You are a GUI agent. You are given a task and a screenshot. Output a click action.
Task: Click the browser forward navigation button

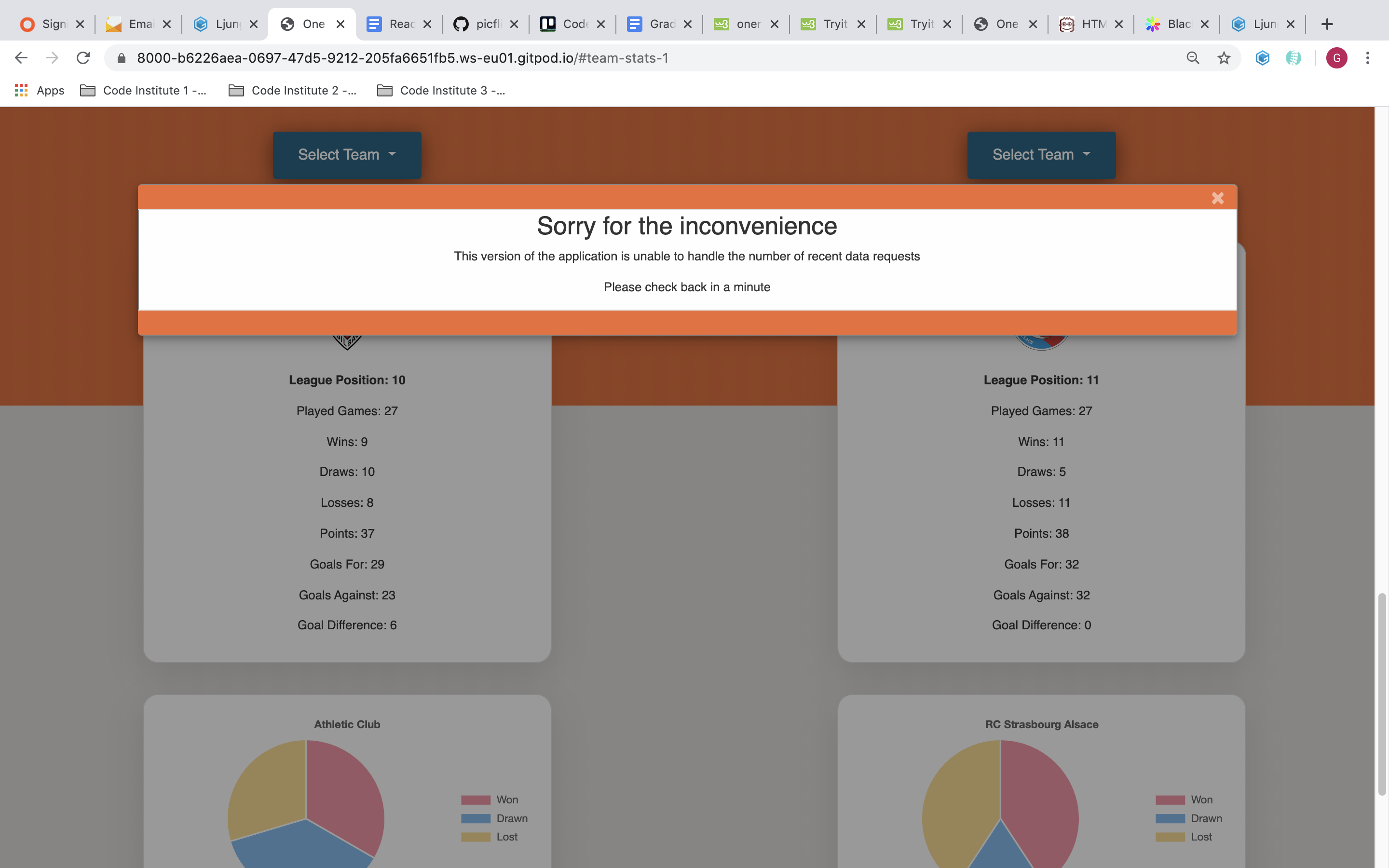coord(52,58)
